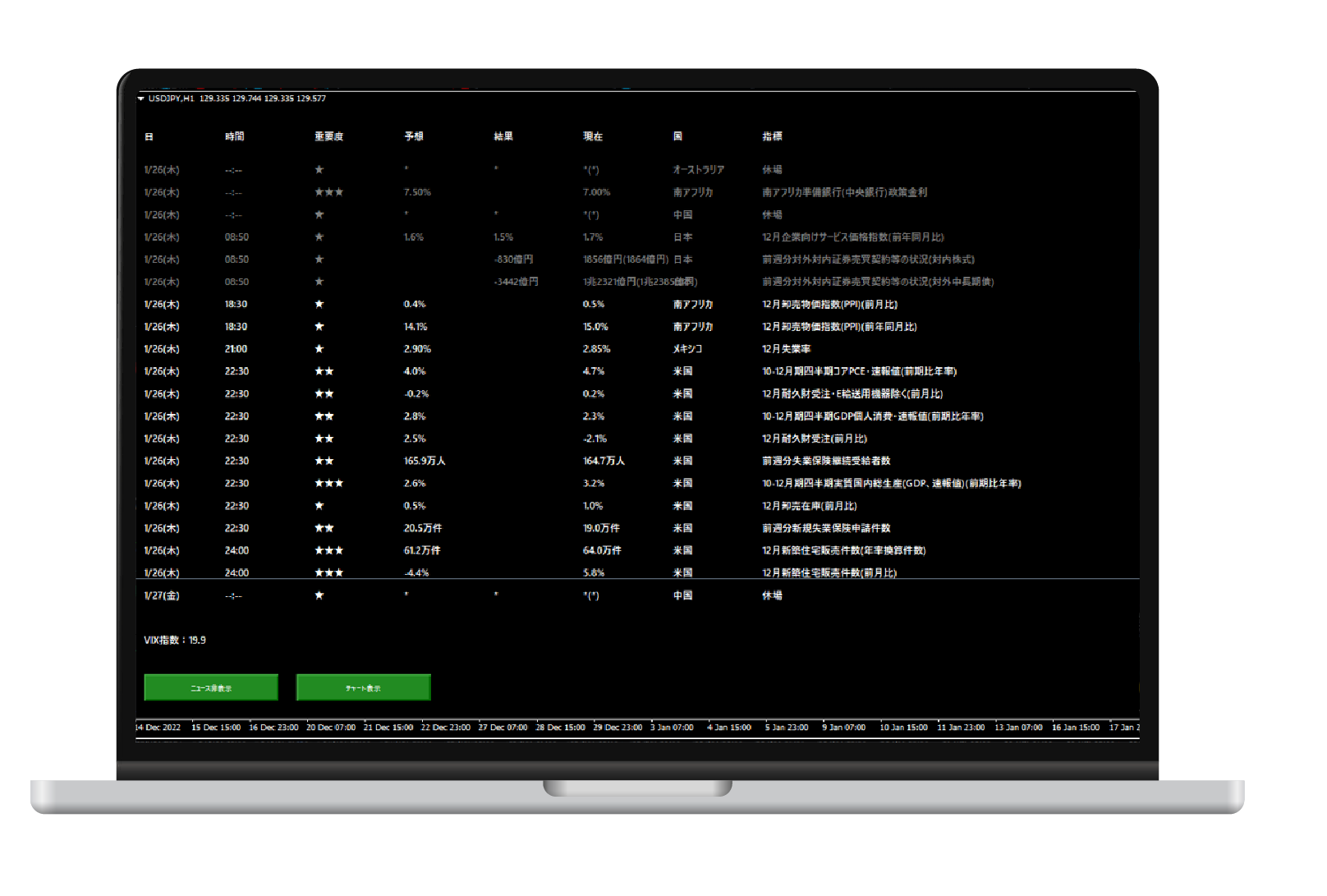Click the ニュース非表示 green button
This screenshot has width=1327, height=896.
click(211, 687)
